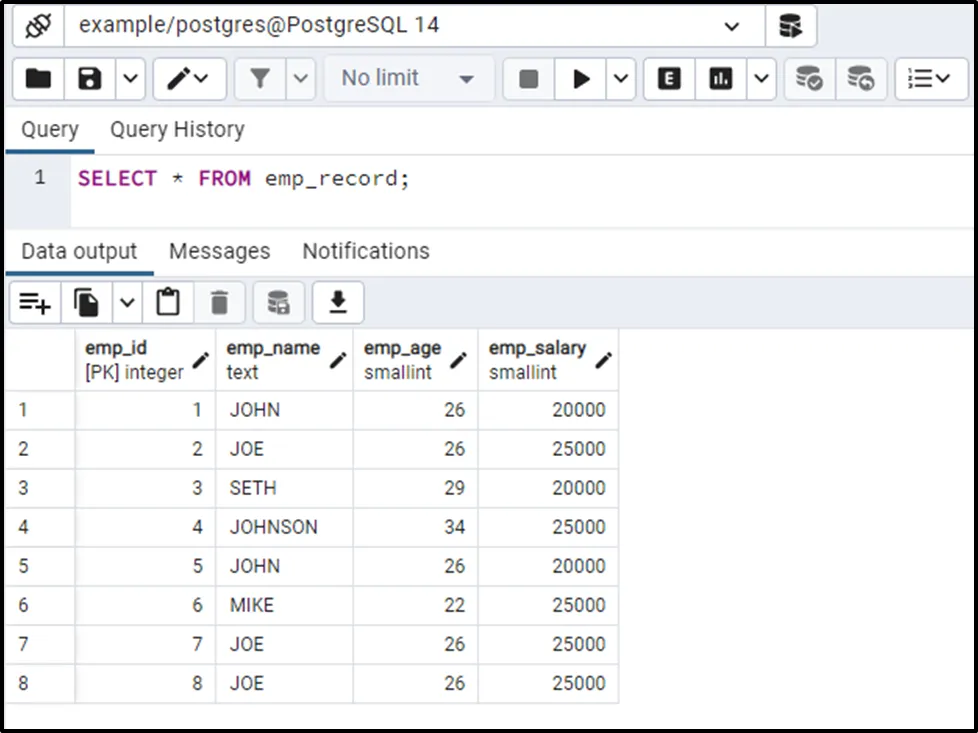978x733 pixels.
Task: Click the Commit database icon
Action: 808,79
